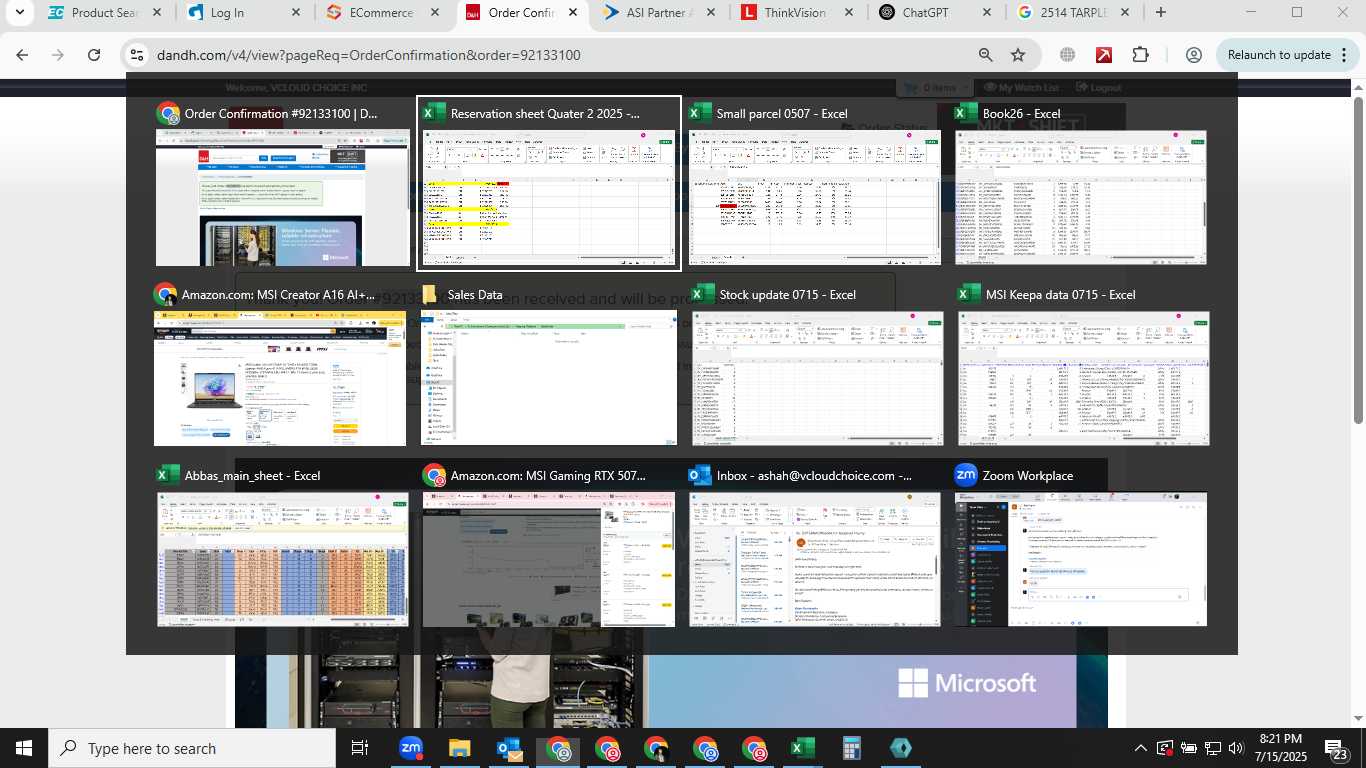Open the teal diamond taskbar app

click(900, 748)
